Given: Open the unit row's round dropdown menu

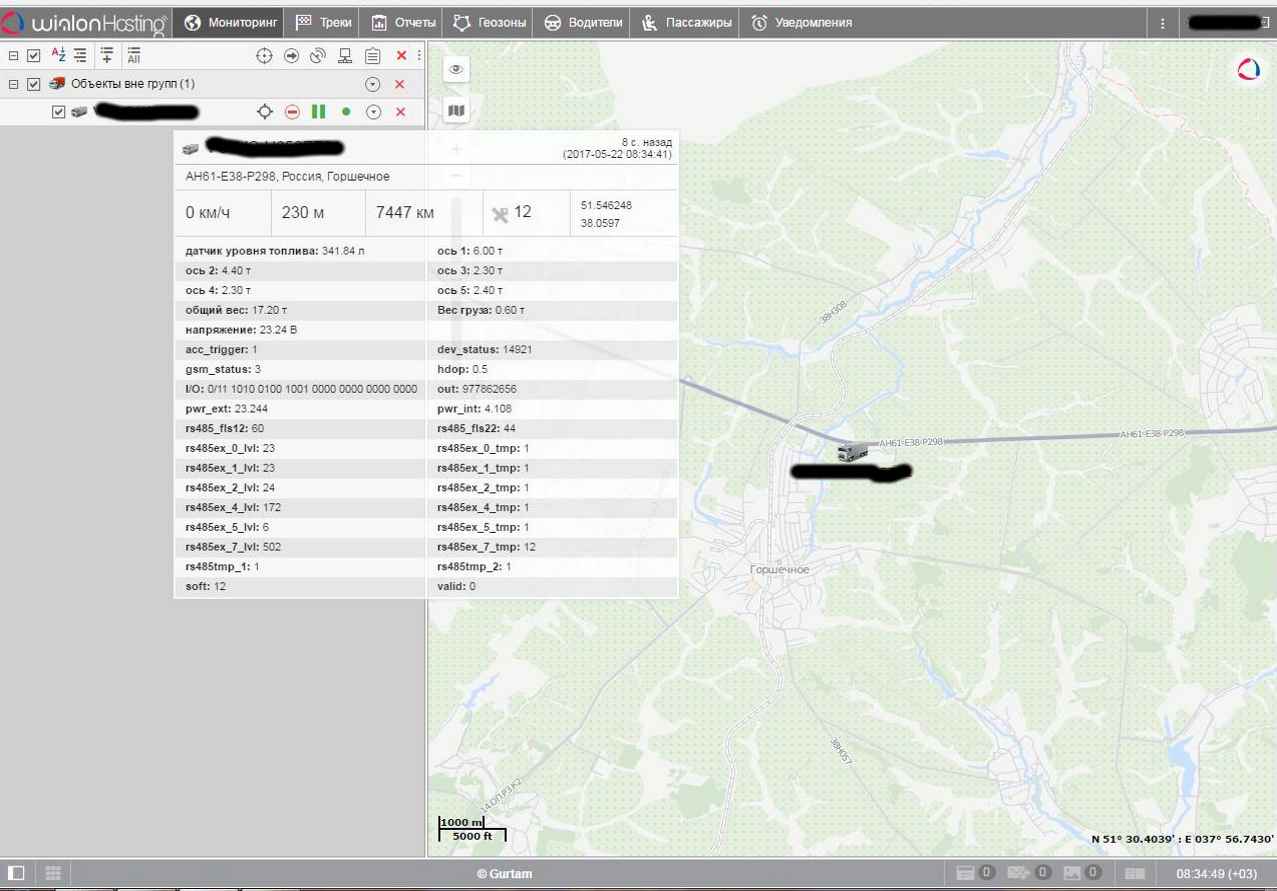Looking at the screenshot, I should pyautogui.click(x=373, y=112).
